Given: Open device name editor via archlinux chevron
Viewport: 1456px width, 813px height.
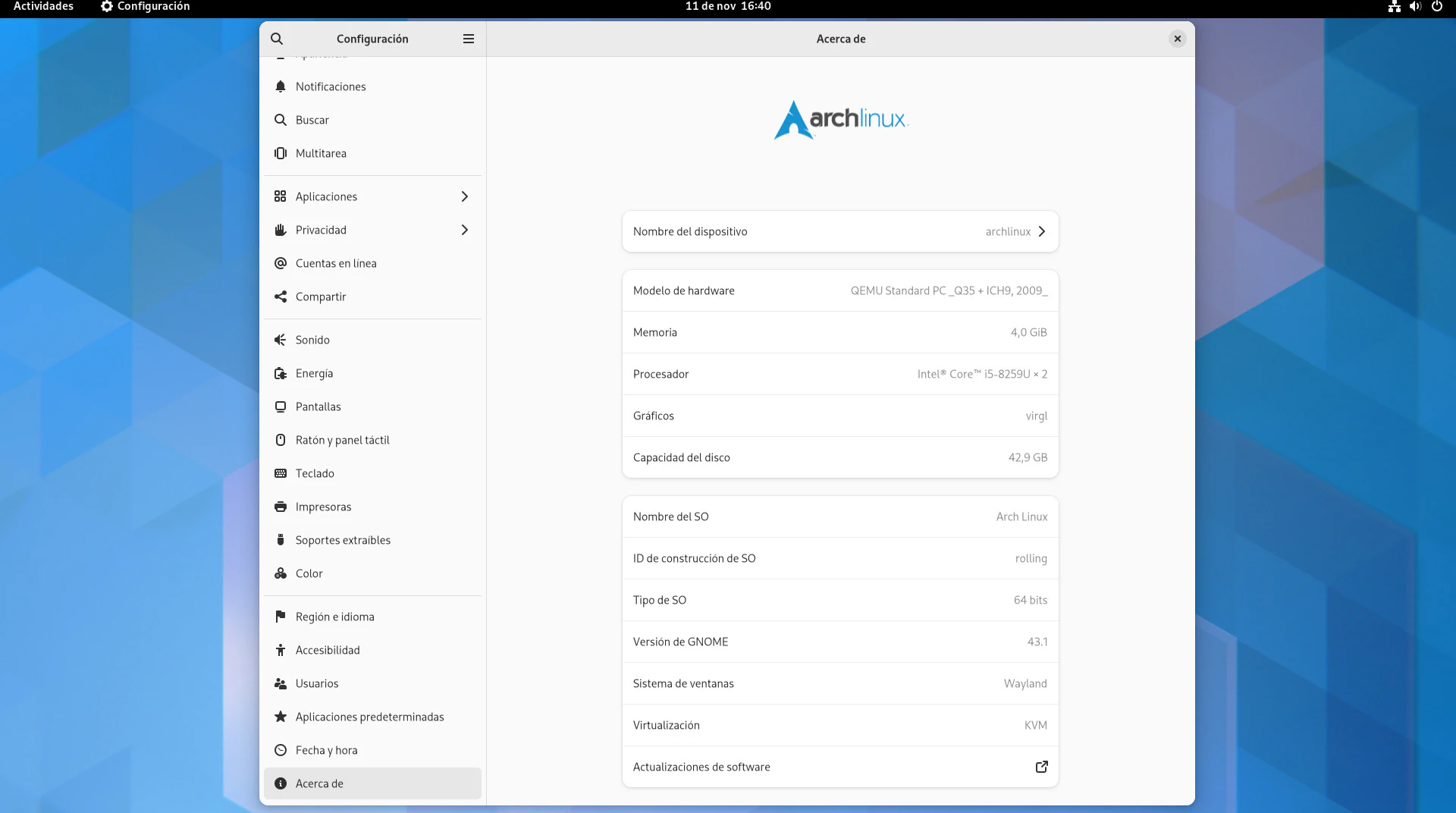Looking at the screenshot, I should point(1041,231).
